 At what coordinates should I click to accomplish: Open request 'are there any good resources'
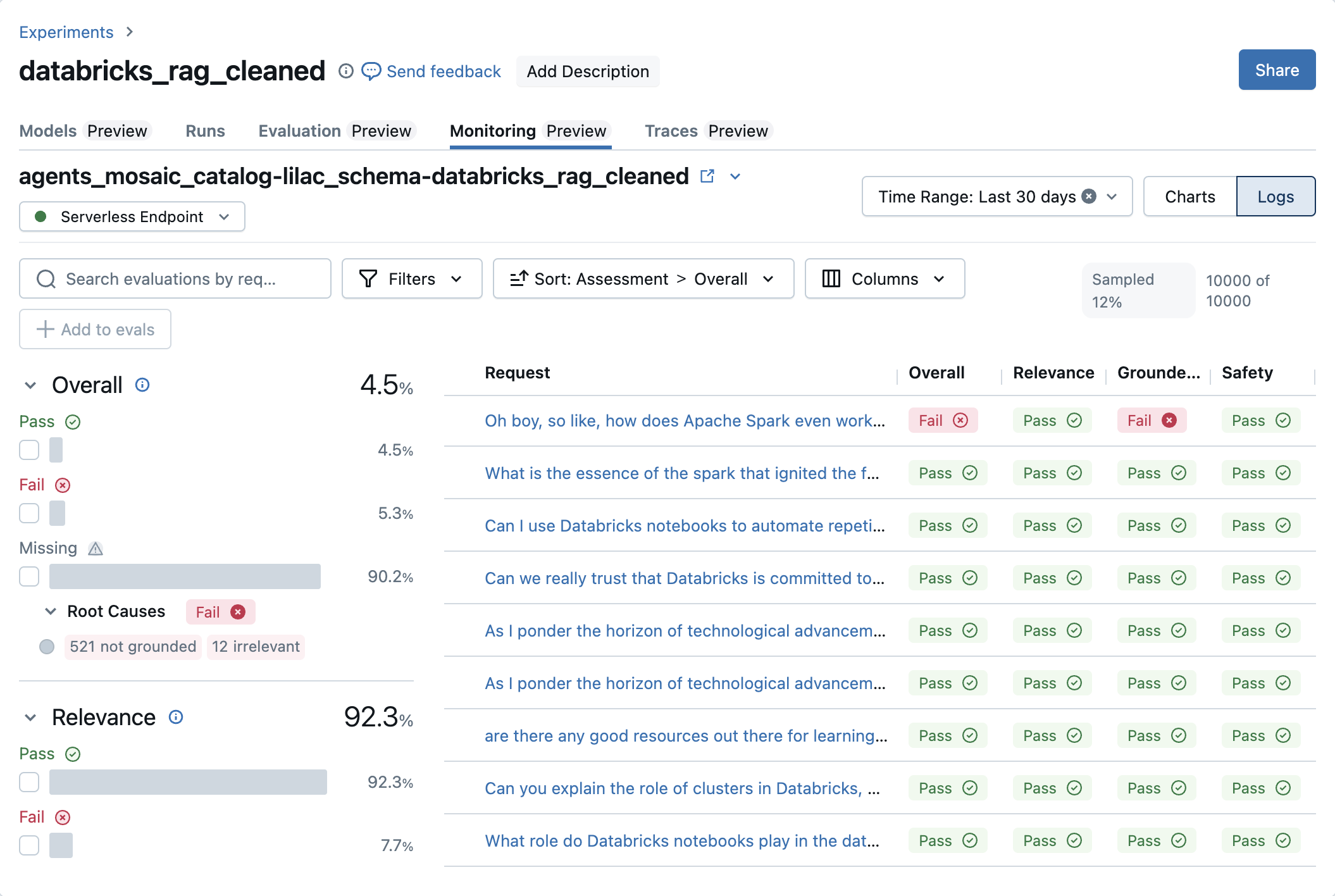coord(686,735)
